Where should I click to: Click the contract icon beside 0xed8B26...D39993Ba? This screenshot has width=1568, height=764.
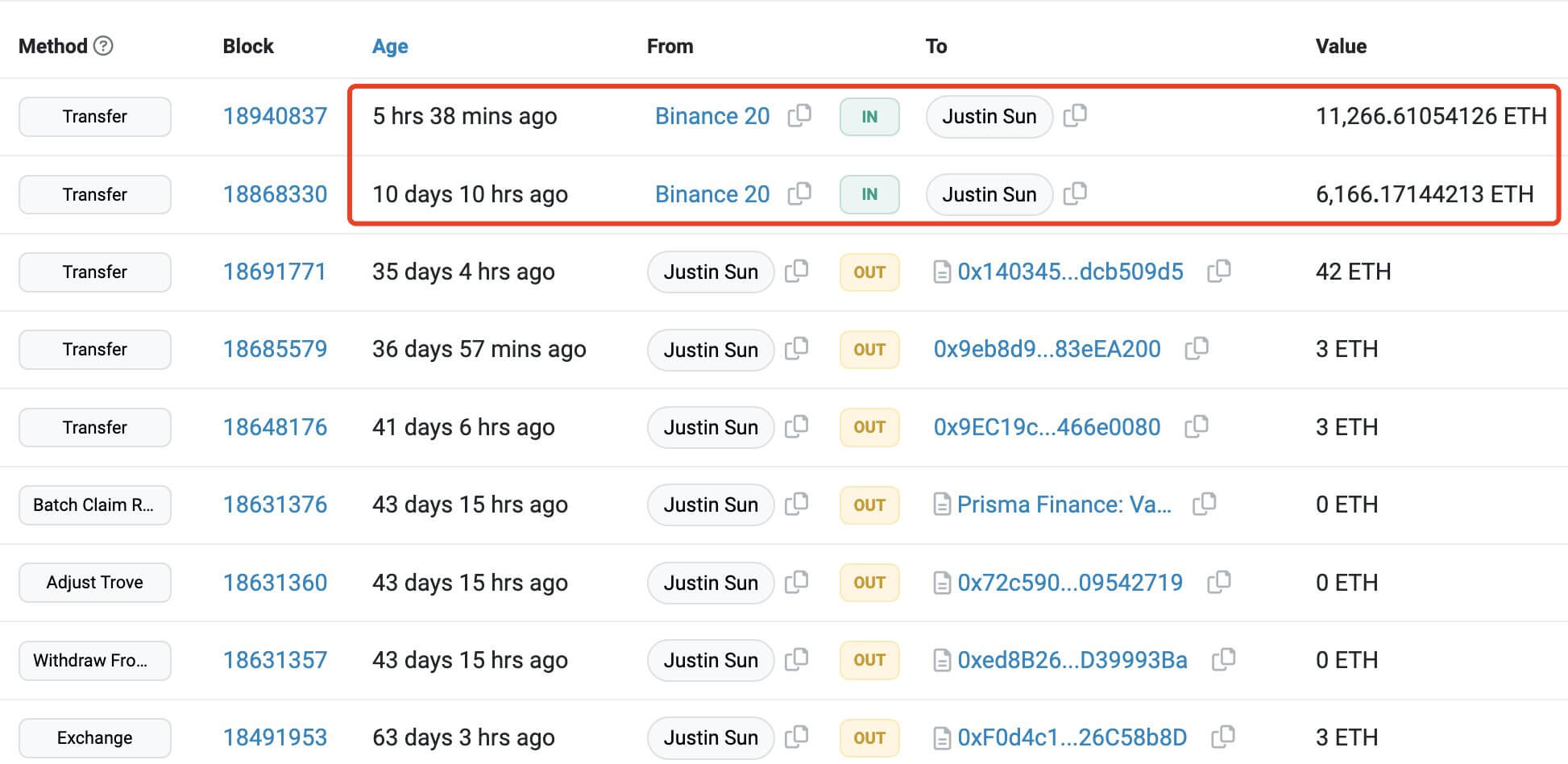tap(943, 659)
